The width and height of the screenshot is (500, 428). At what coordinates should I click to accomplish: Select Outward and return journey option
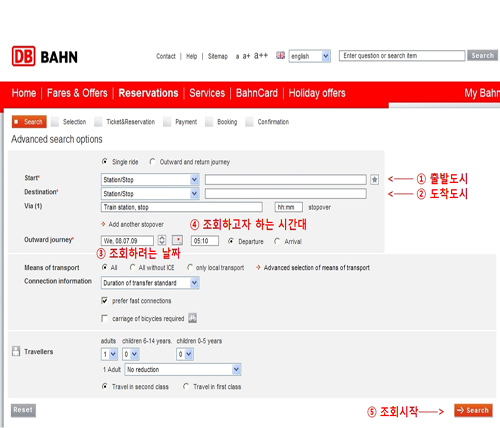(x=152, y=162)
